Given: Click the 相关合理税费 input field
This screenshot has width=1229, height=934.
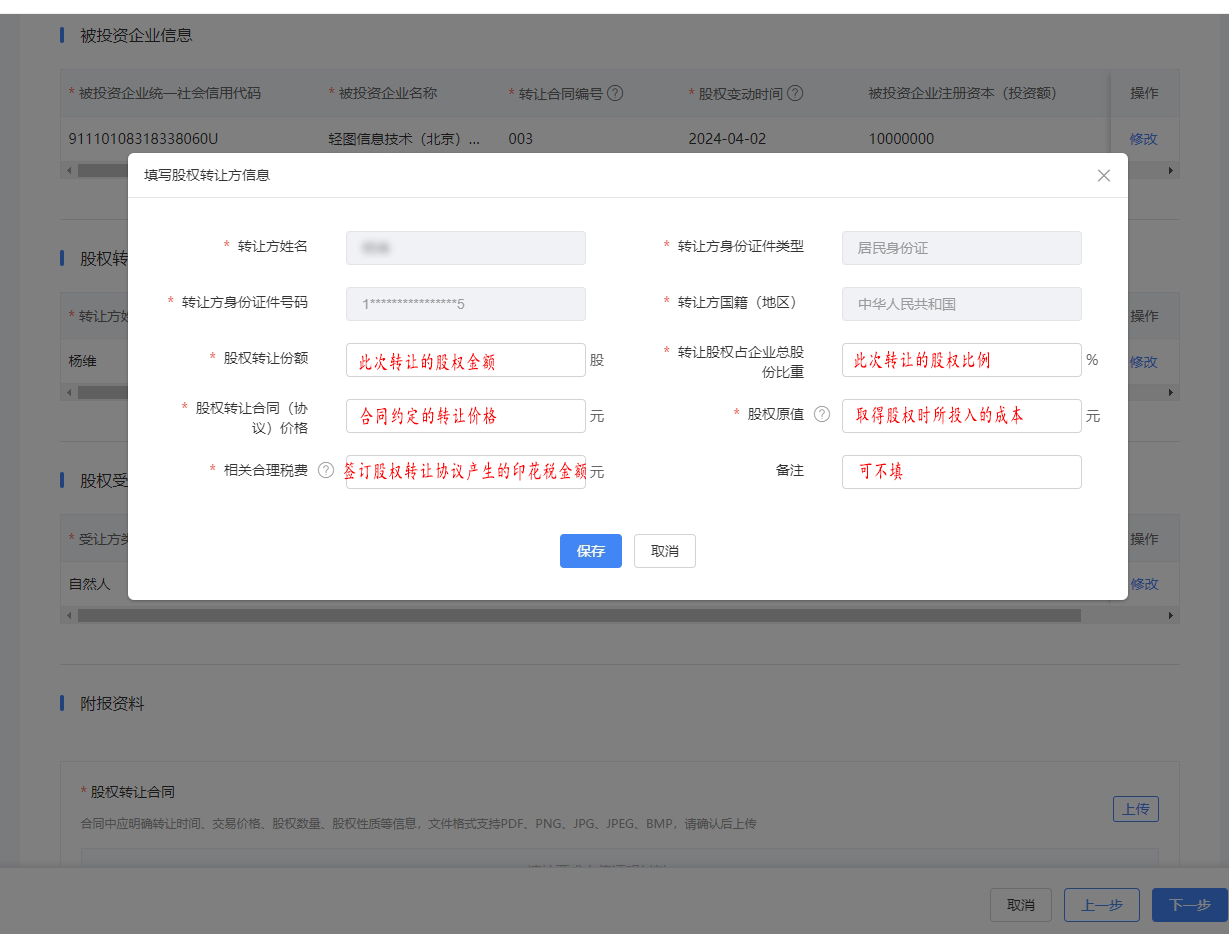Looking at the screenshot, I should click(x=466, y=472).
